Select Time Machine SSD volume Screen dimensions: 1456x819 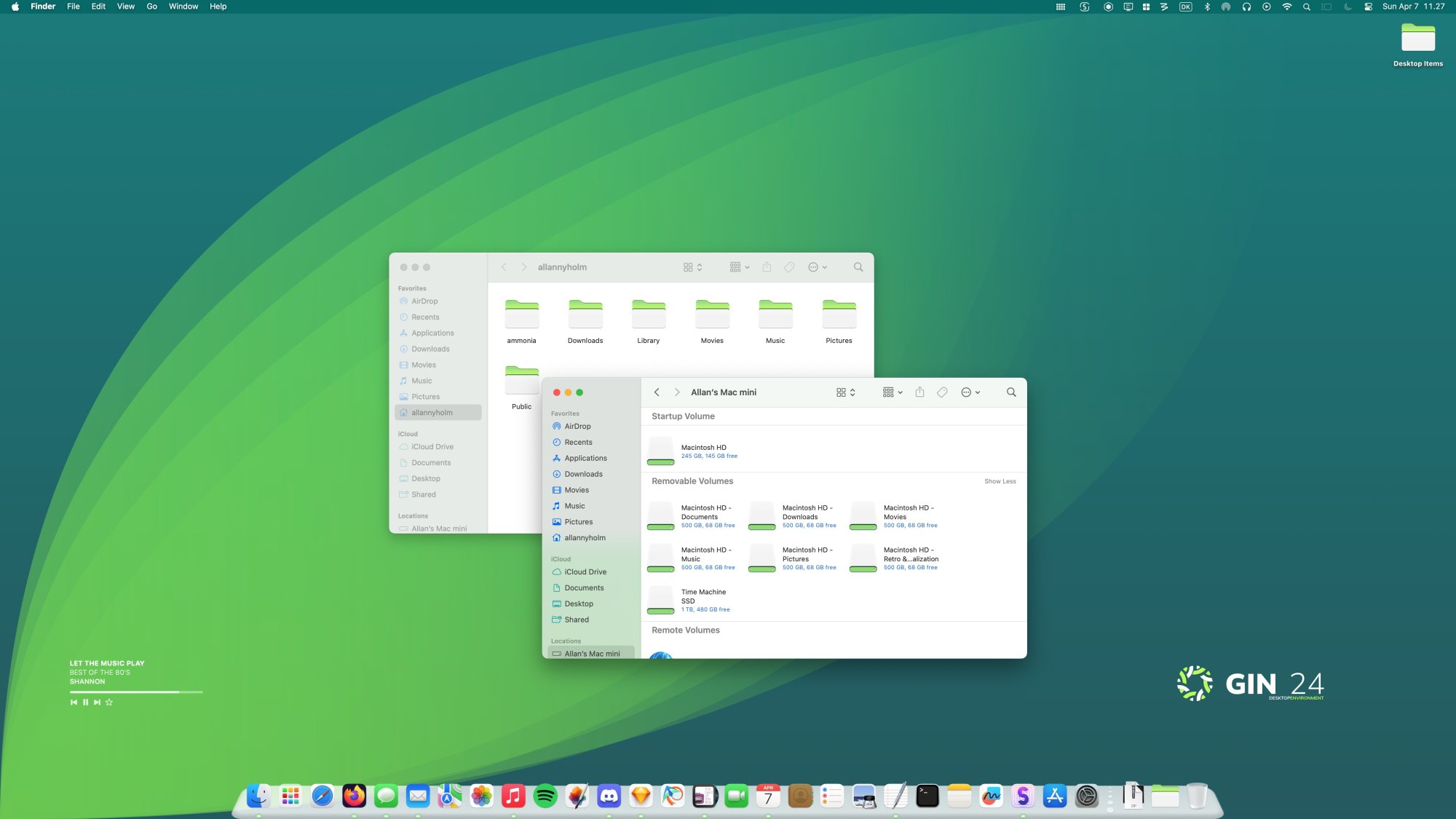point(689,601)
